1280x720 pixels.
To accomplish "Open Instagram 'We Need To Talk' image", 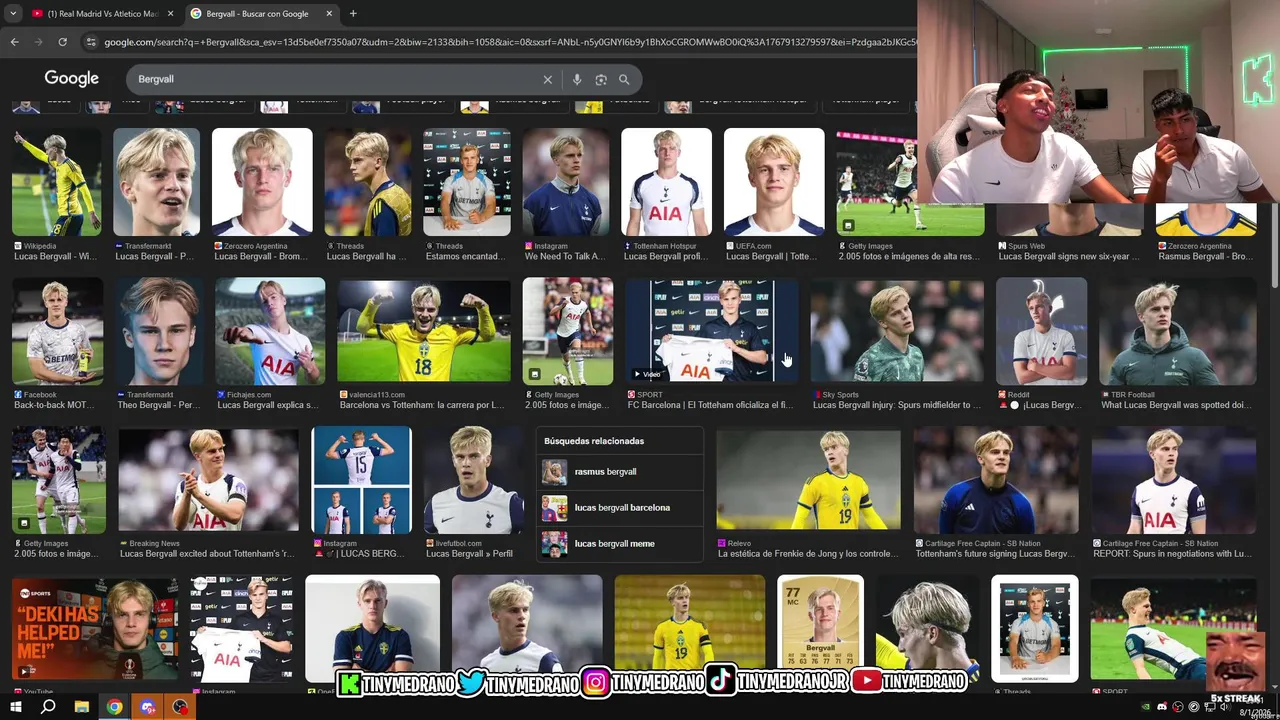I will (566, 182).
